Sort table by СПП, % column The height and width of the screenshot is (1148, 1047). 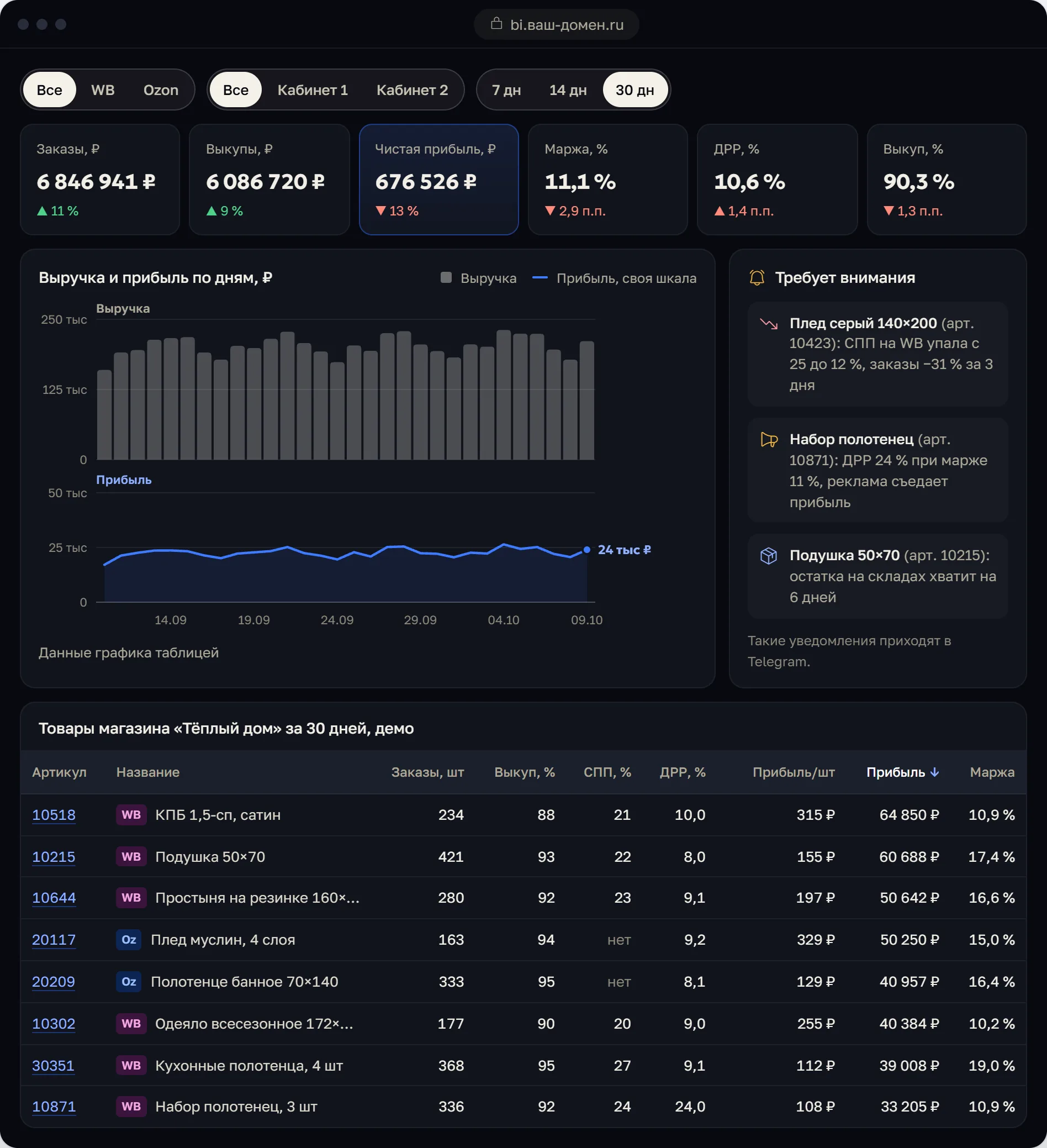(607, 772)
